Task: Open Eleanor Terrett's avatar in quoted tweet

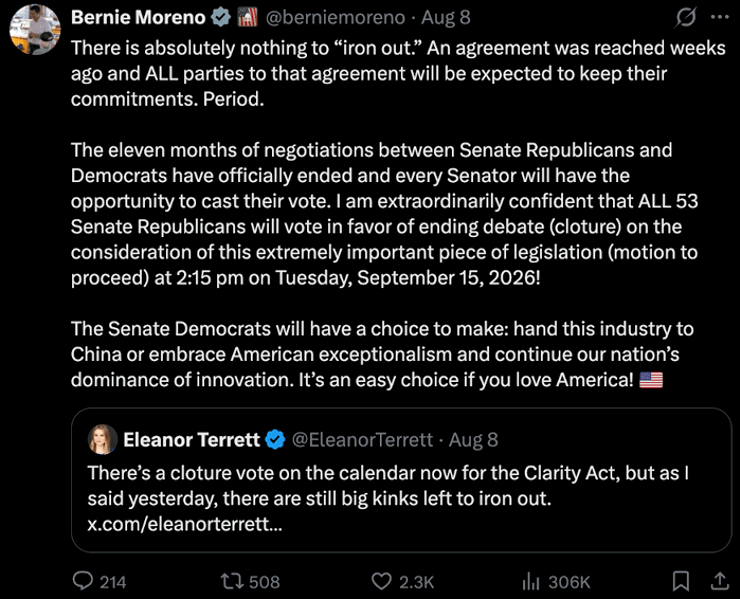Action: (102, 439)
